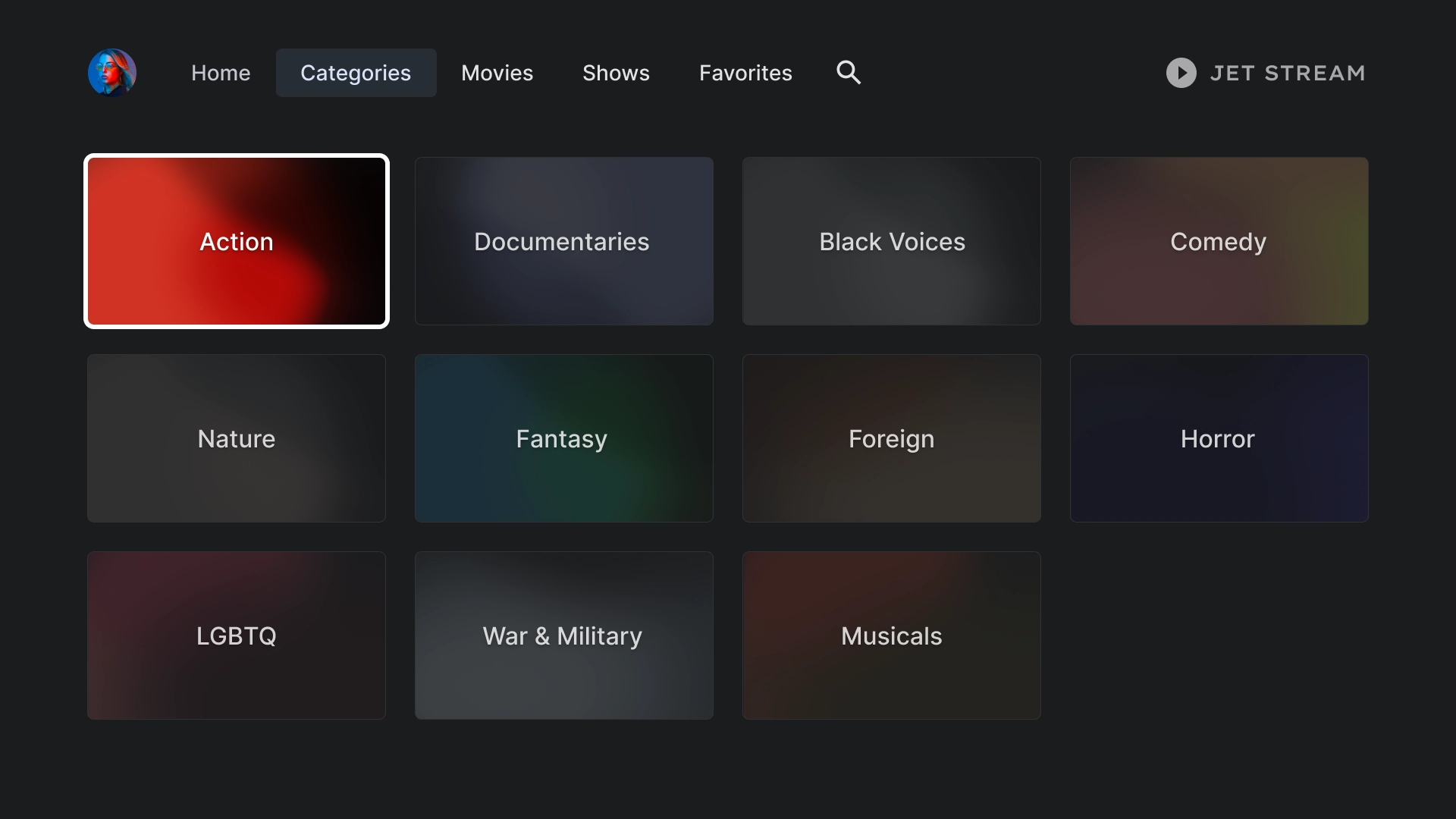This screenshot has width=1456, height=819.
Task: Click the Jet Stream play icon
Action: pos(1181,72)
